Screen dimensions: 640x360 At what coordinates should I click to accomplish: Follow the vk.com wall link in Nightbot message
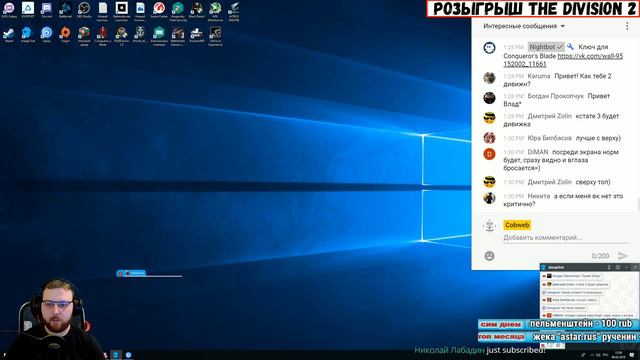563,60
